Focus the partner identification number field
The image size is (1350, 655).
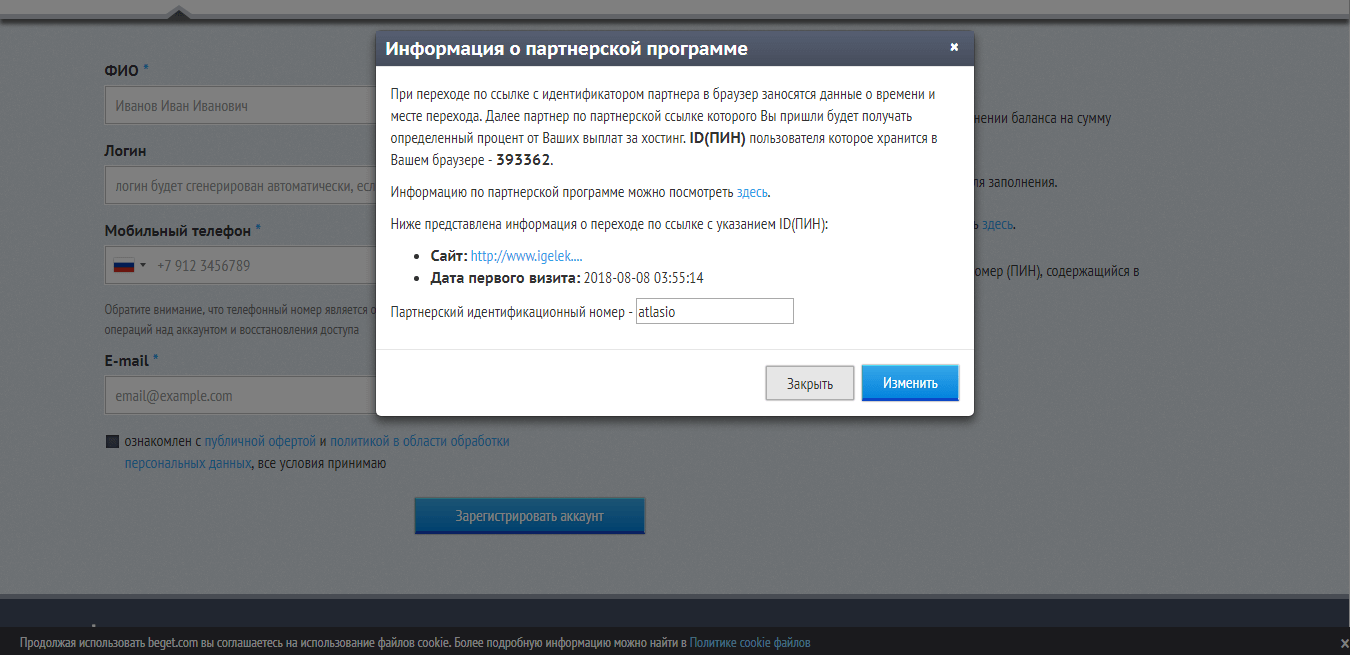click(714, 311)
